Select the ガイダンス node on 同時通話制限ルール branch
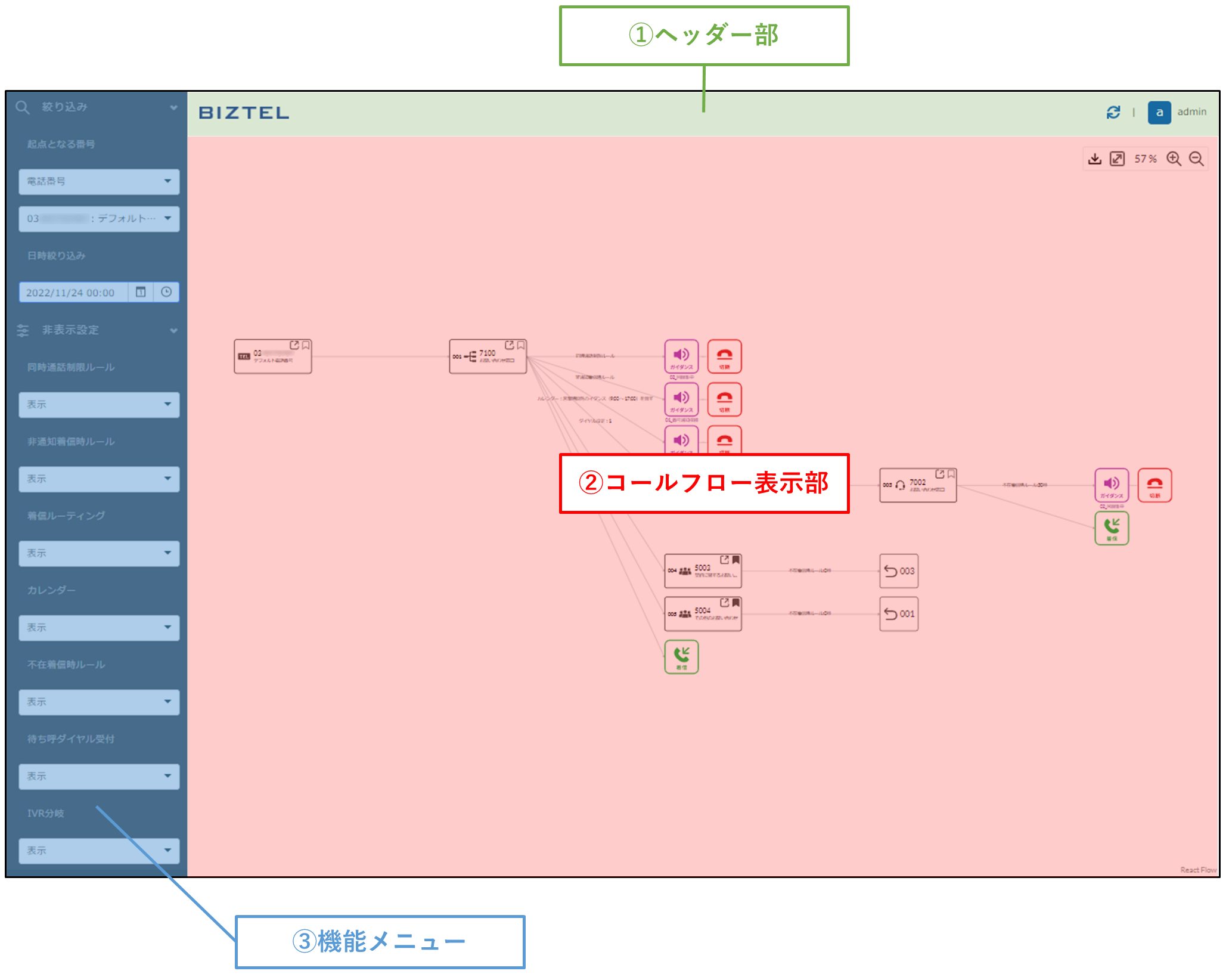 click(681, 356)
